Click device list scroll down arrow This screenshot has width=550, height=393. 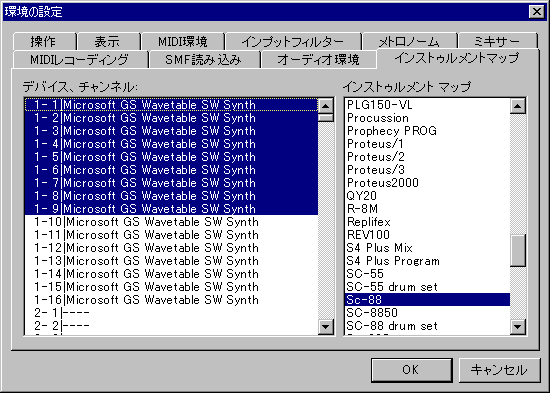[x=326, y=327]
